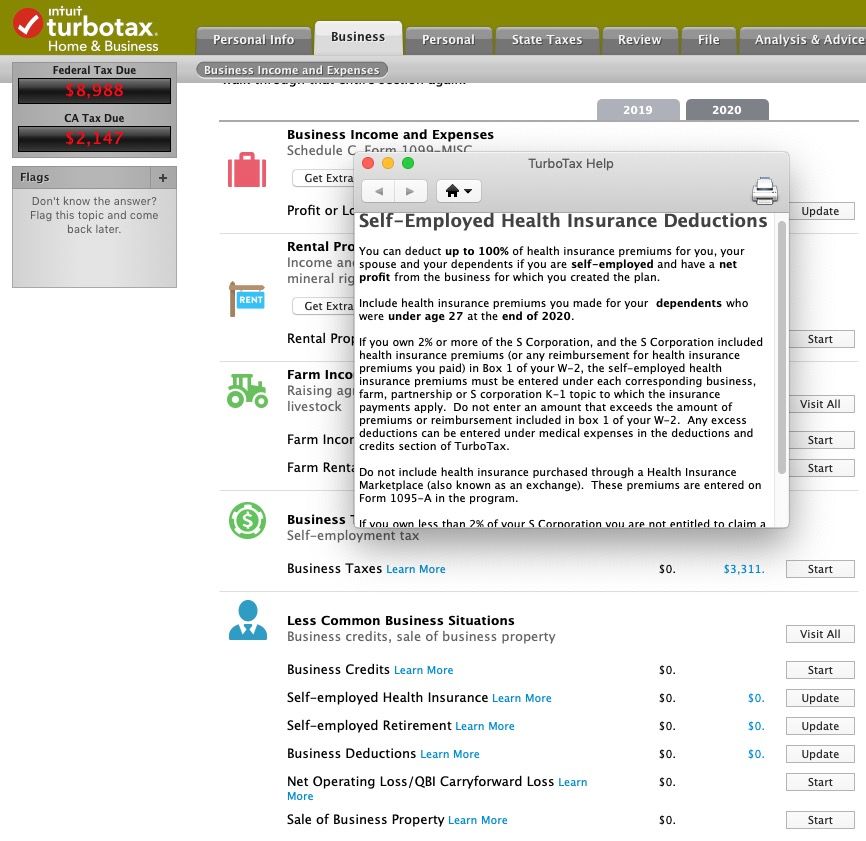Click Visit All for Farm Income
The width and height of the screenshot is (866, 841).
tap(820, 404)
